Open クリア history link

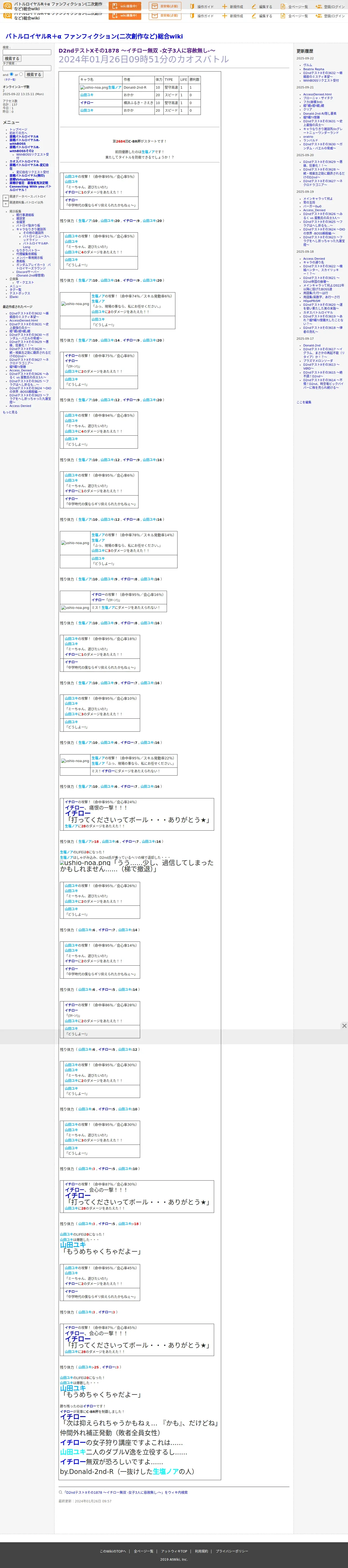point(308,110)
